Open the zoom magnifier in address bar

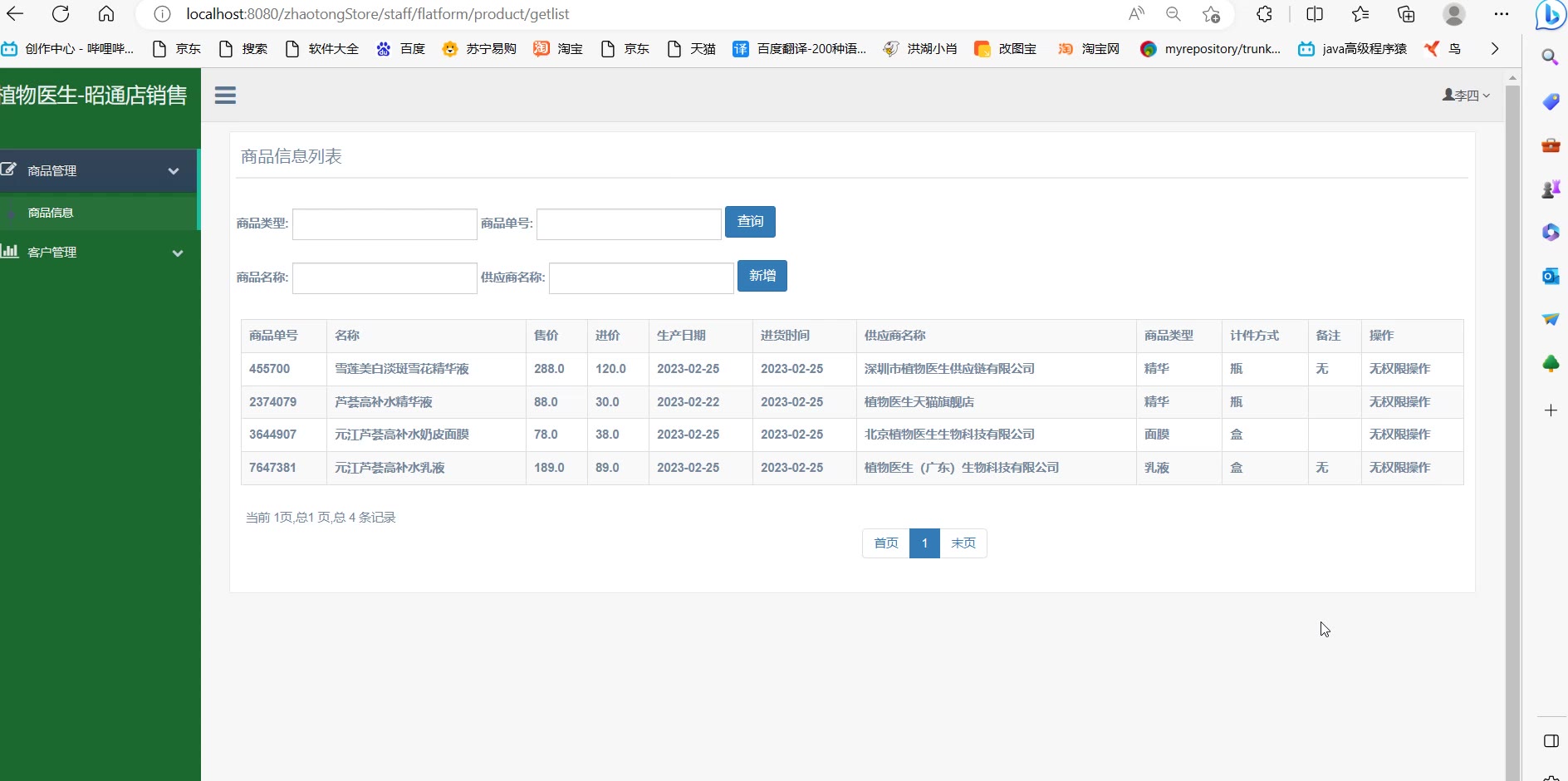[x=1174, y=14]
